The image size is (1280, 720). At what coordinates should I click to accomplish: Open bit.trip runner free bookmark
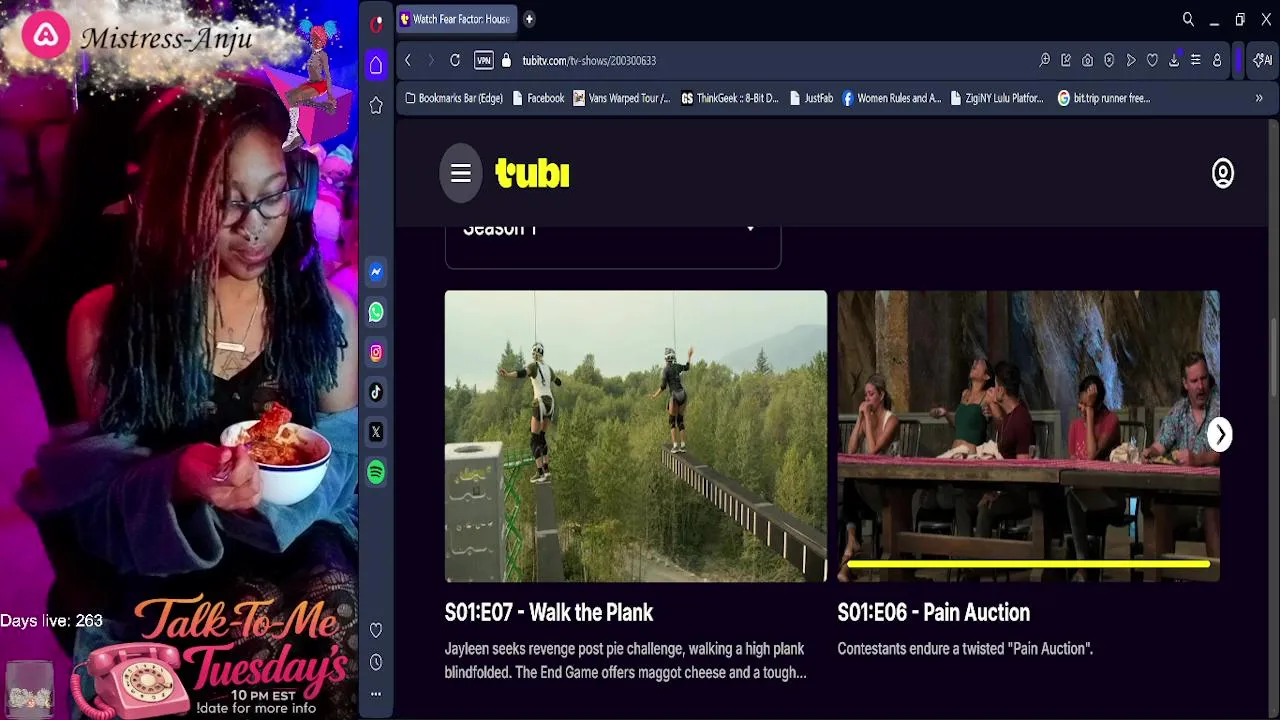click(x=1104, y=98)
